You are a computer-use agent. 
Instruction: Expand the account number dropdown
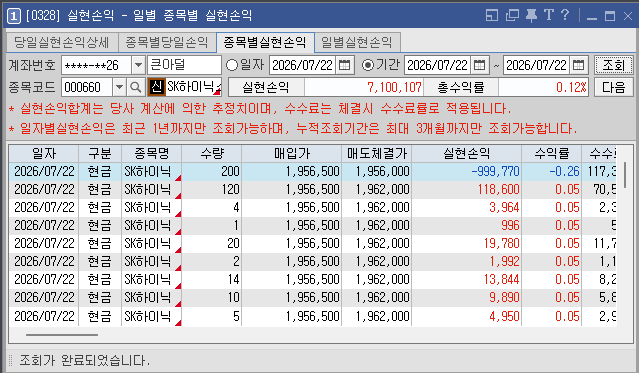[139, 65]
